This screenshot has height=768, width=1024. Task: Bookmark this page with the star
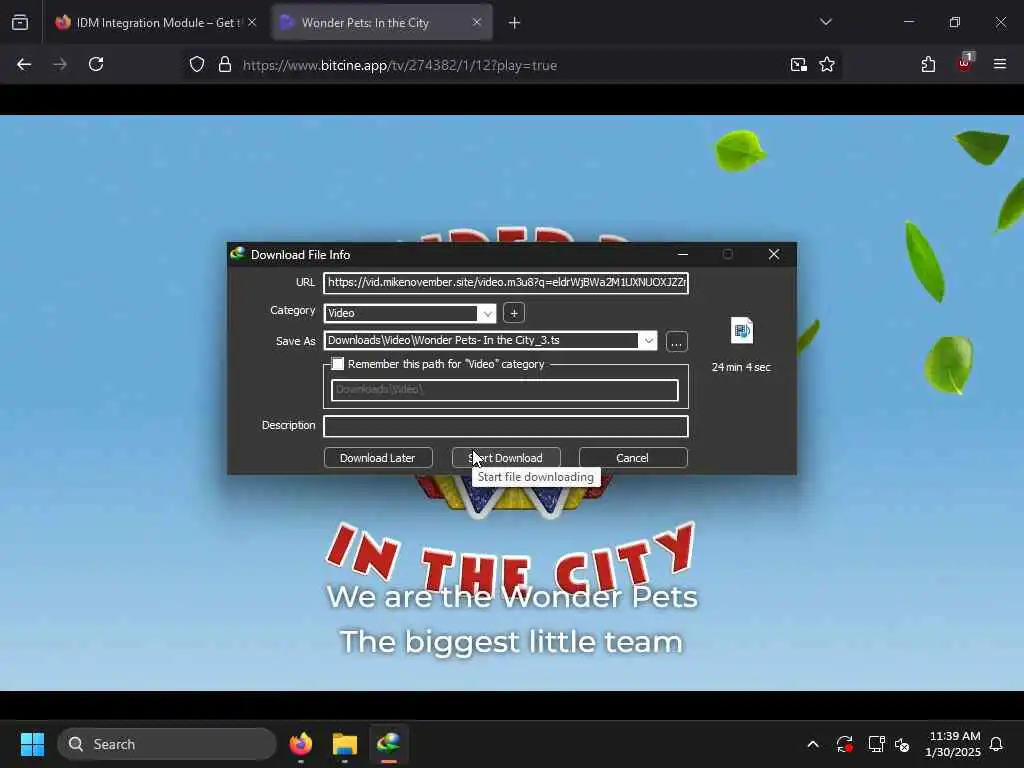point(827,65)
